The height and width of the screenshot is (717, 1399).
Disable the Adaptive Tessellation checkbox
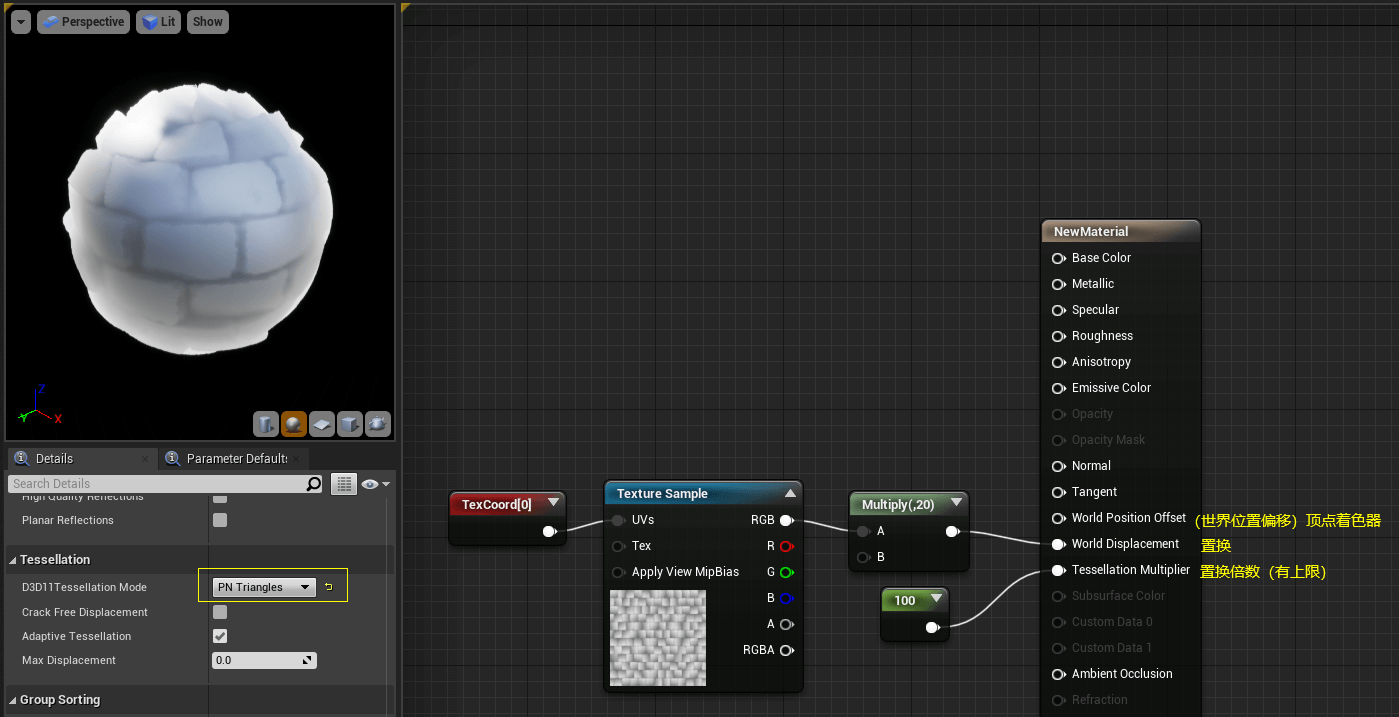coord(220,636)
